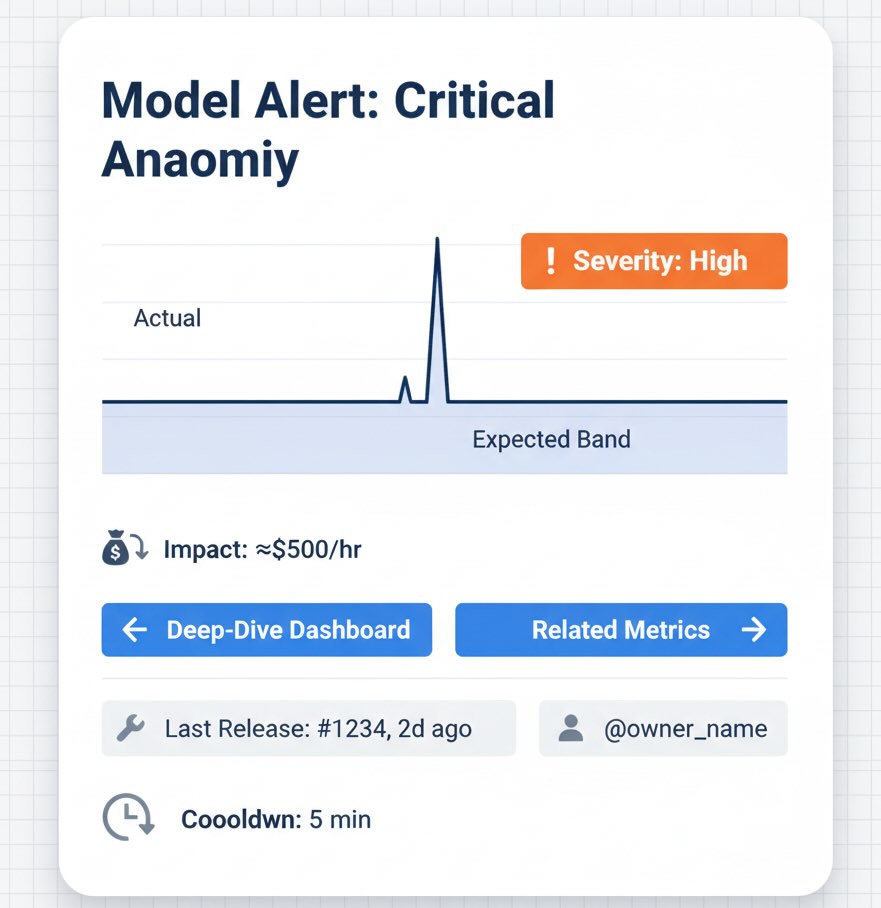Toggle the Expected Band overlay

tap(551, 439)
